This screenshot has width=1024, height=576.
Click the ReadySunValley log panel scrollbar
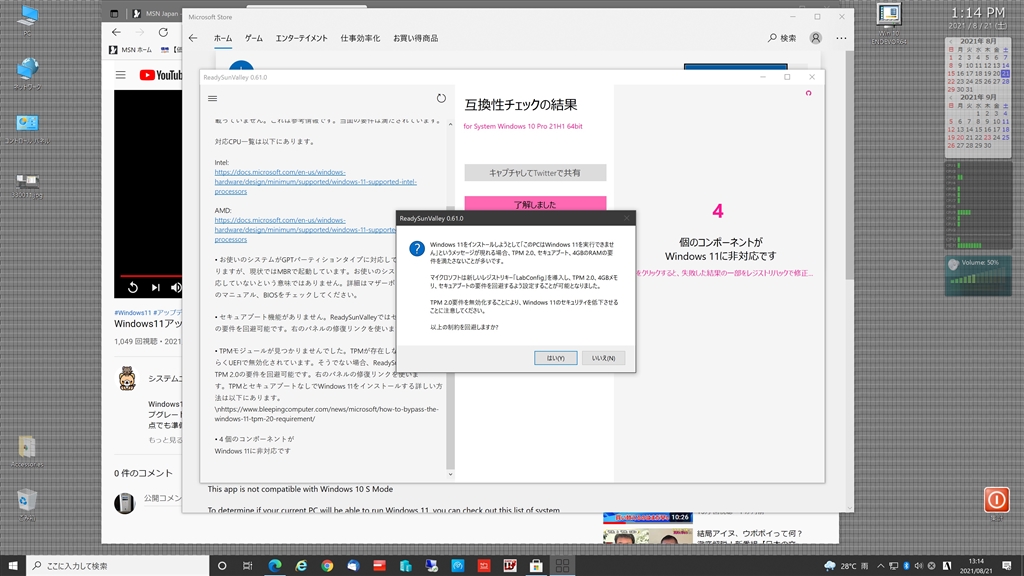pos(450,340)
